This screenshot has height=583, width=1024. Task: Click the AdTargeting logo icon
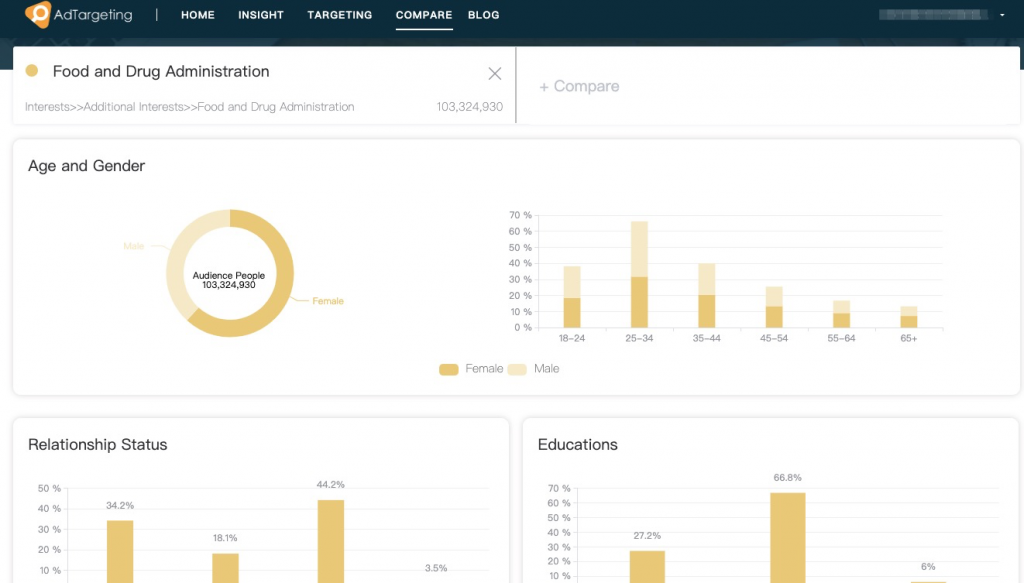pos(38,14)
